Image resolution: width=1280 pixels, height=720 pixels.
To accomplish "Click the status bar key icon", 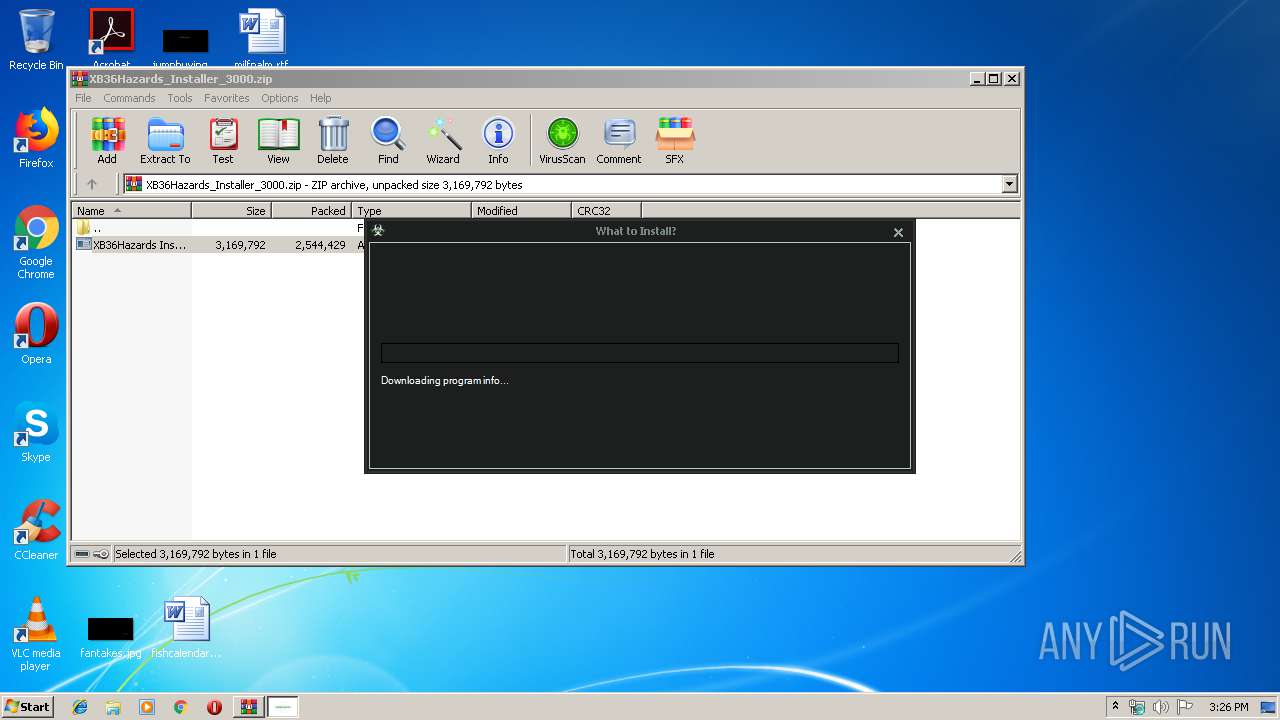I will (x=101, y=554).
